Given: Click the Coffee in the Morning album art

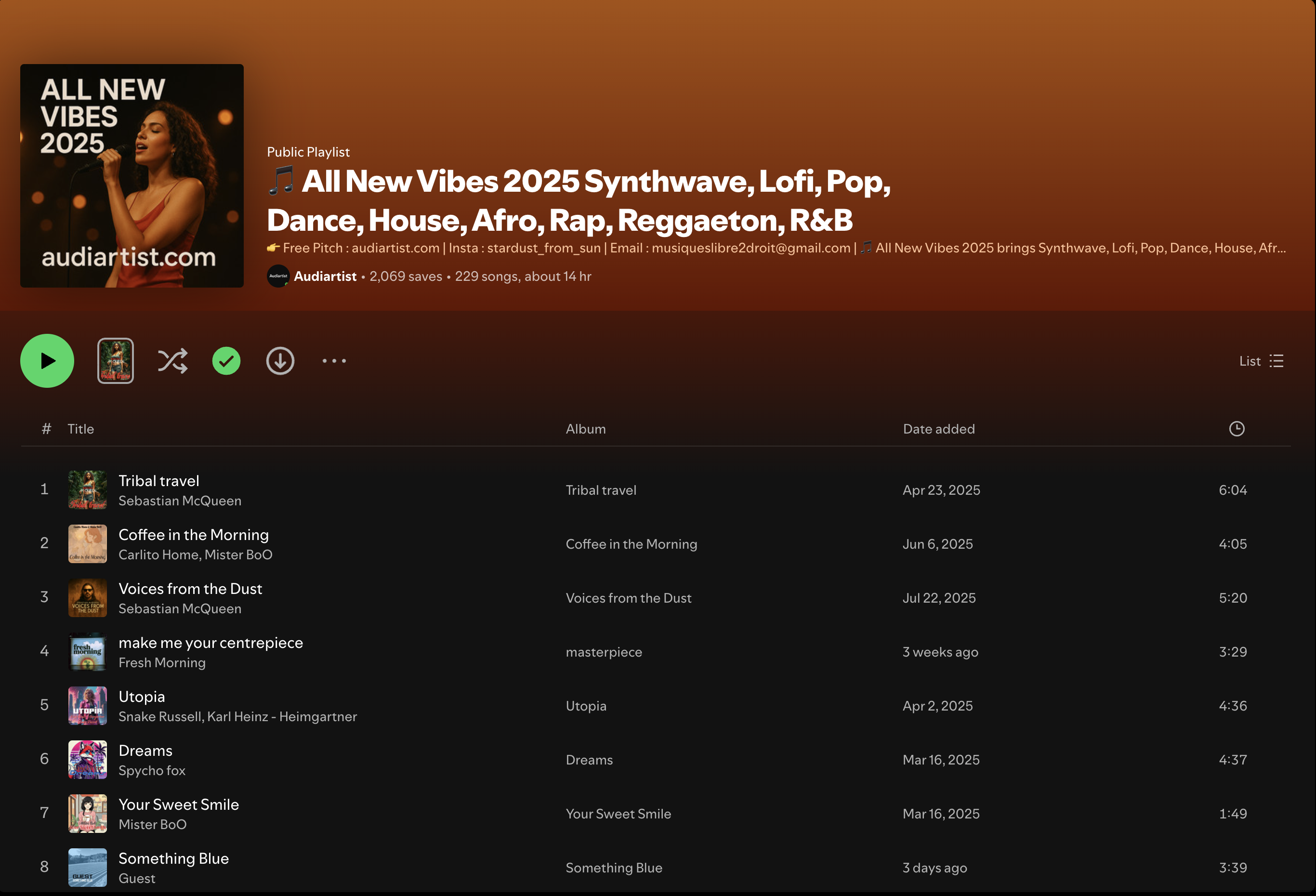Looking at the screenshot, I should pyautogui.click(x=88, y=544).
